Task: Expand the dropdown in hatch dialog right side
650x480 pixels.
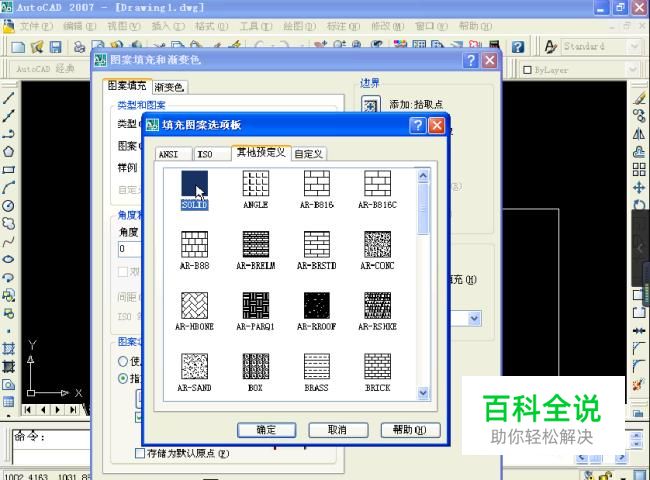Action: click(x=474, y=318)
